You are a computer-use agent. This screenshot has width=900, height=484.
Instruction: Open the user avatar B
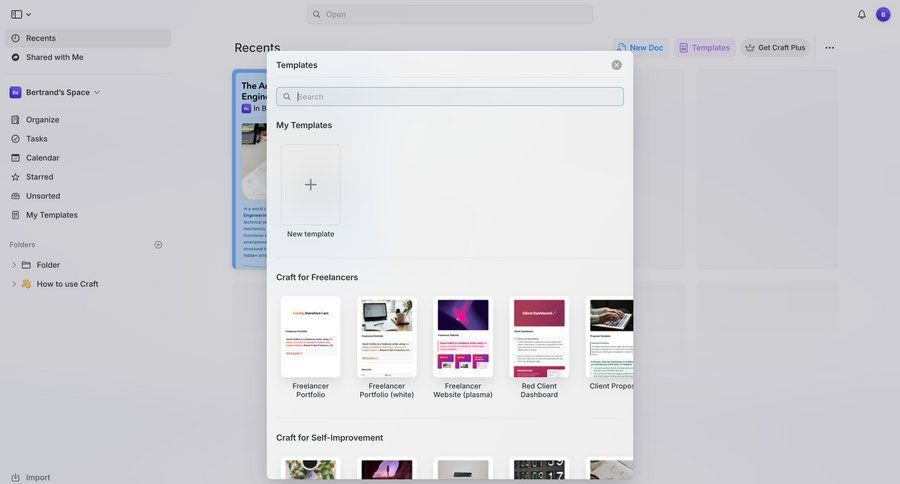click(x=883, y=14)
